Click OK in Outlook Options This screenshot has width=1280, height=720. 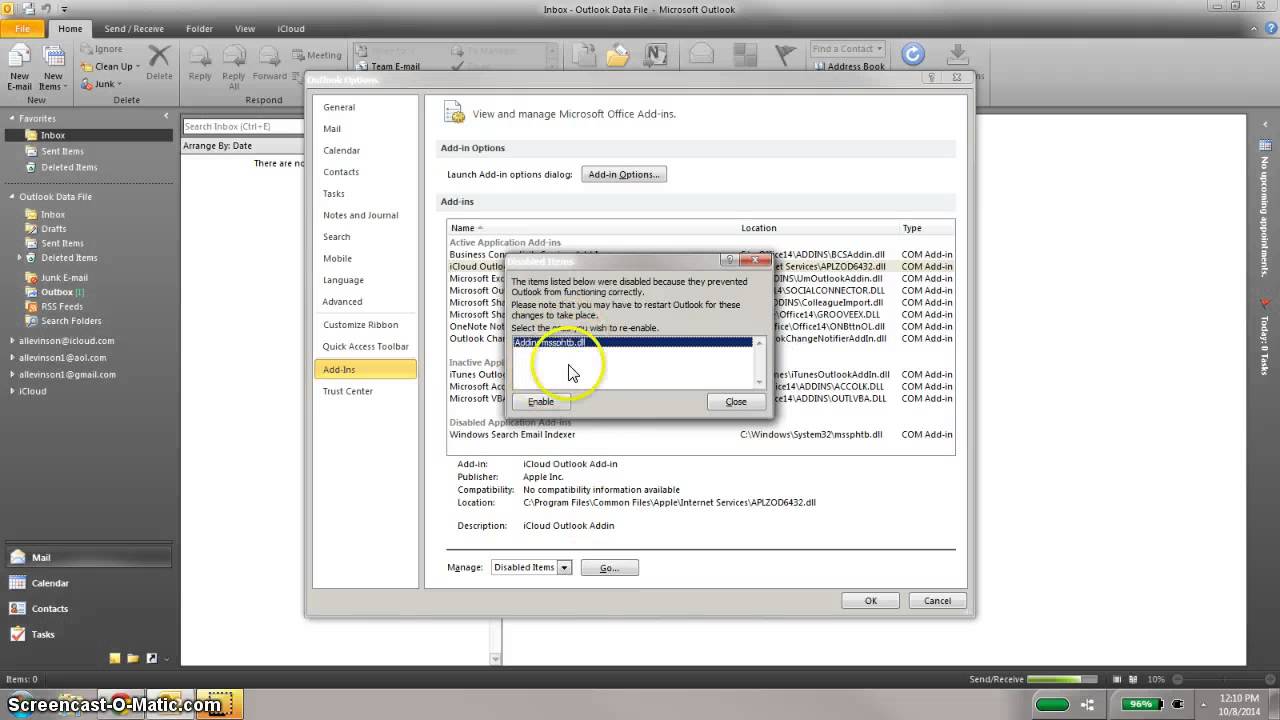point(870,601)
